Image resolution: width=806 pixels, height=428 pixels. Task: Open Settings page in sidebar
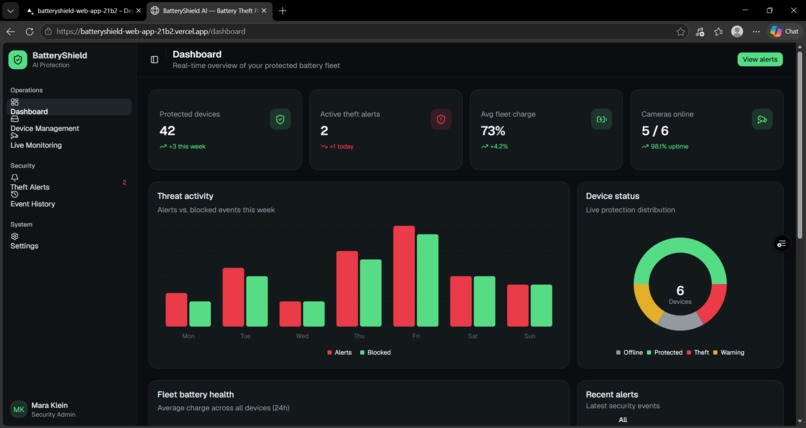pos(69,241)
